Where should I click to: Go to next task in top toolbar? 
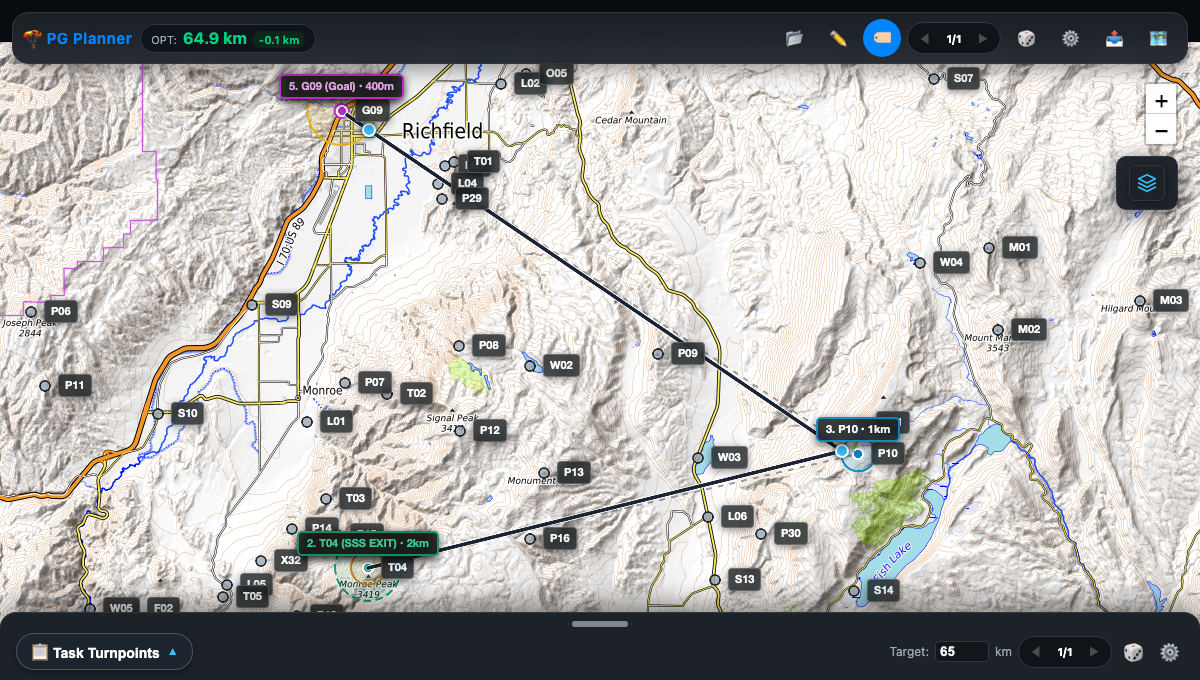click(983, 39)
